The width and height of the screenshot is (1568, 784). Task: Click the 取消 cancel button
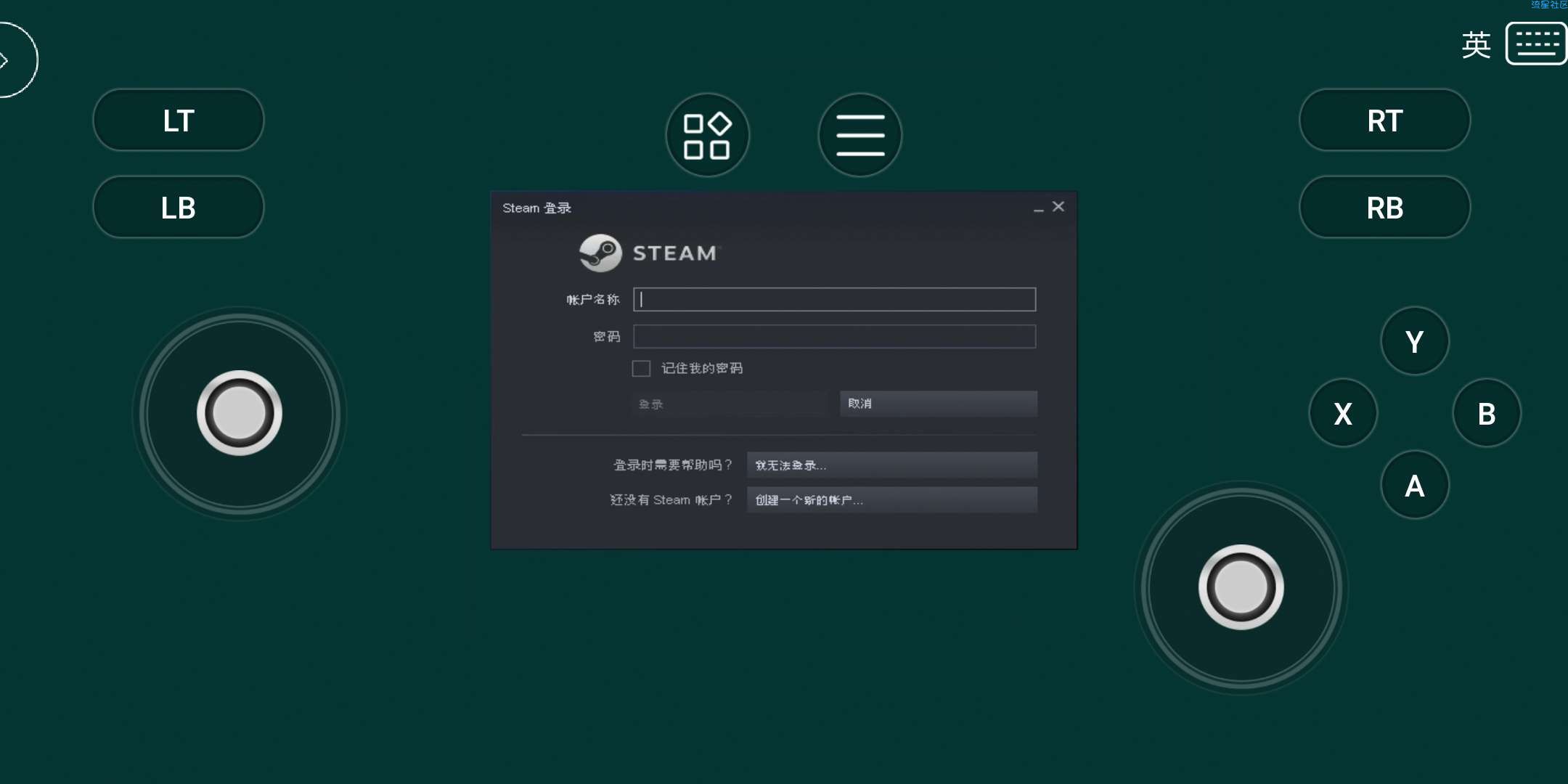pyautogui.click(x=938, y=404)
